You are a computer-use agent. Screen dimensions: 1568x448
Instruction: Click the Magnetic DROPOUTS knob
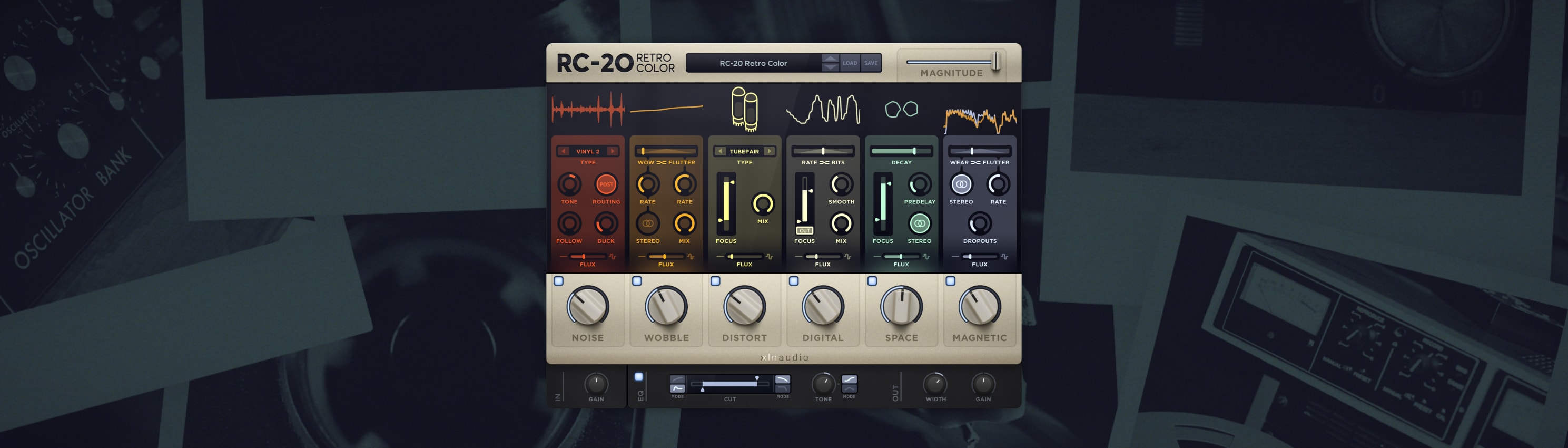980,223
